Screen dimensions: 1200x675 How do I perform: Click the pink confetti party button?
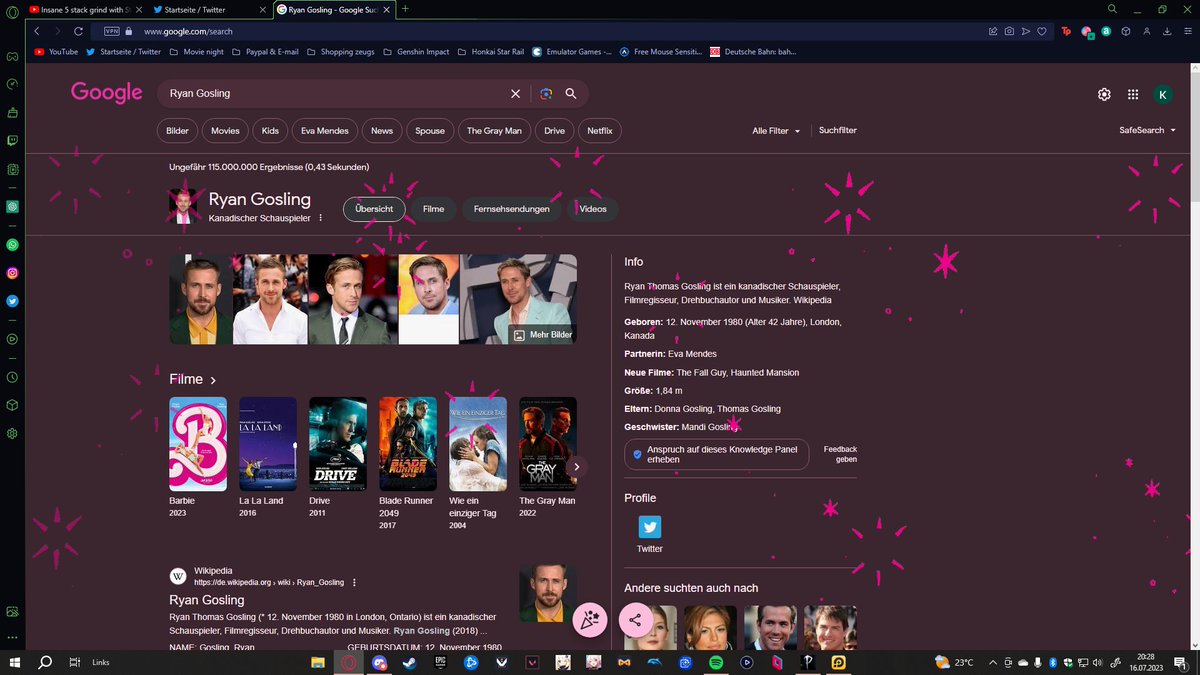point(590,620)
